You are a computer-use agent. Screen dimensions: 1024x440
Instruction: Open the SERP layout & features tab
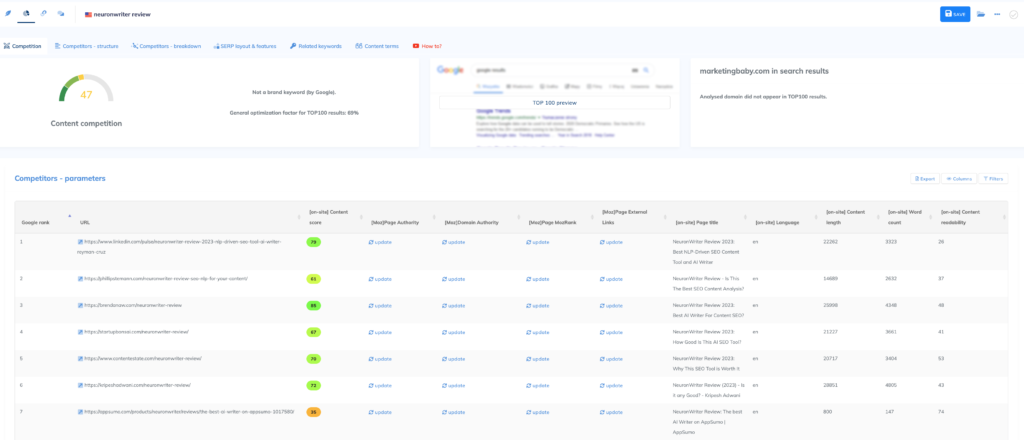(244, 46)
